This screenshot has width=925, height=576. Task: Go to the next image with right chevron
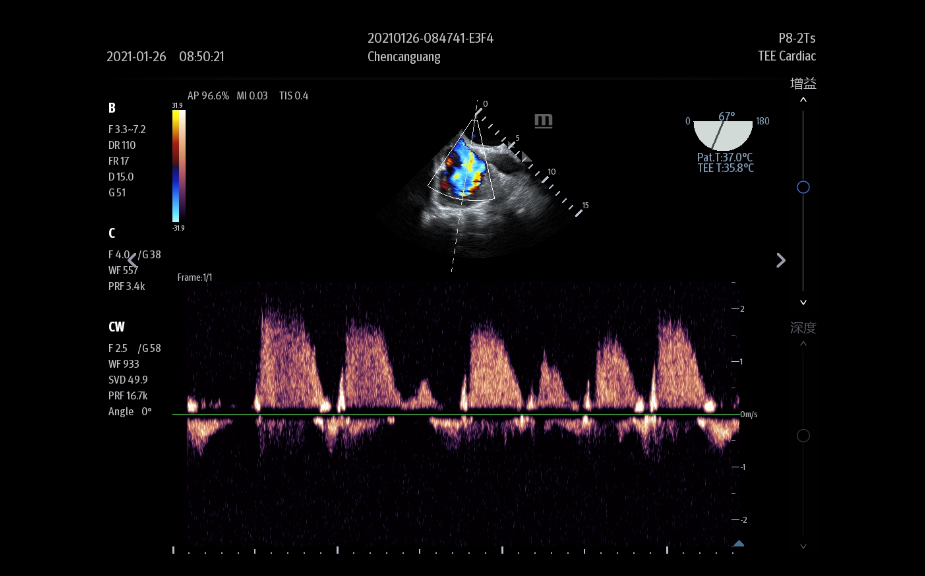pyautogui.click(x=781, y=260)
